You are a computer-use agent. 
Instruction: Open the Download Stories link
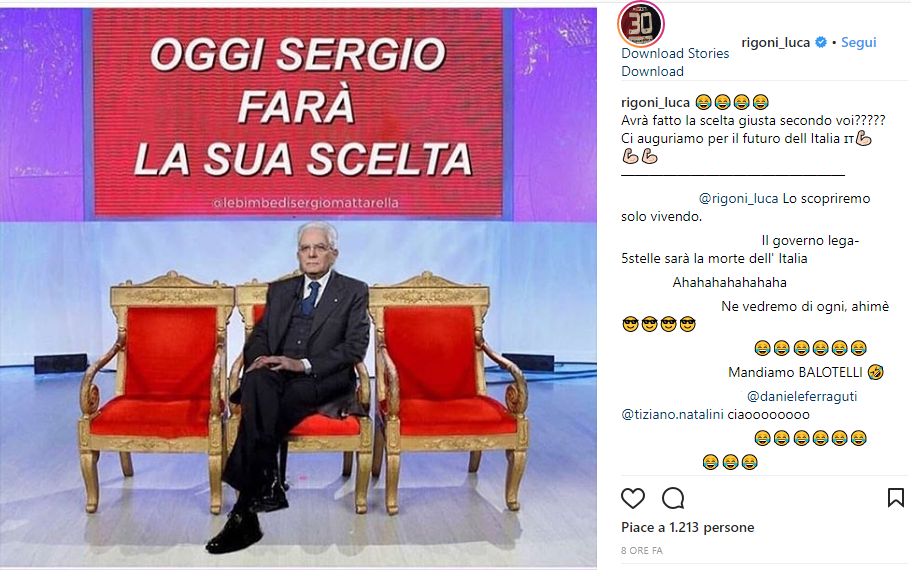(x=675, y=53)
